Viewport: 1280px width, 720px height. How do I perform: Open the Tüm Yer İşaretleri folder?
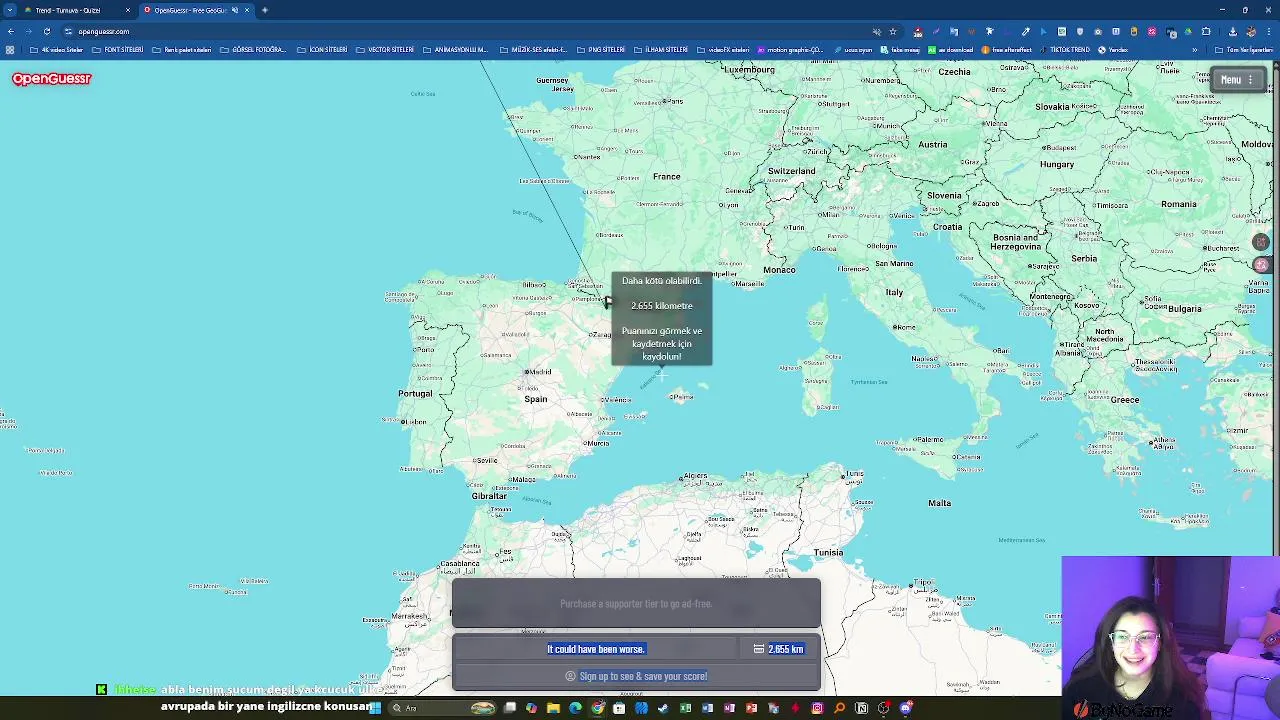1244,50
